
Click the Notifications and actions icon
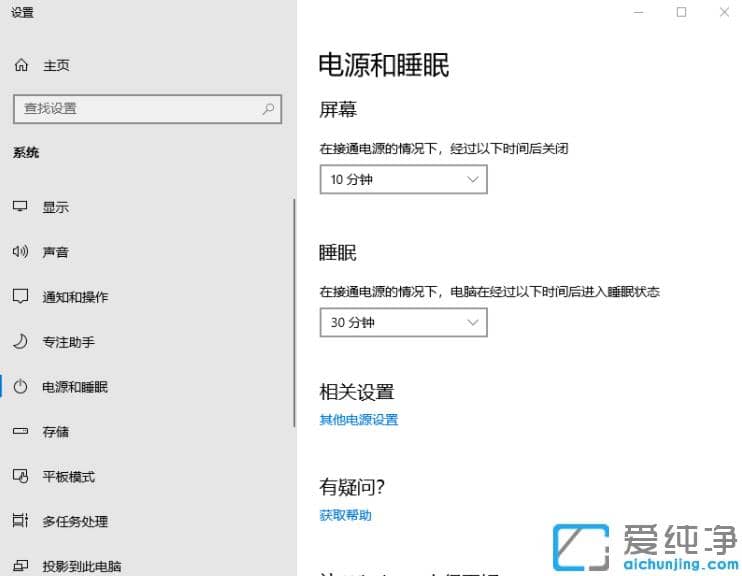[x=20, y=297]
